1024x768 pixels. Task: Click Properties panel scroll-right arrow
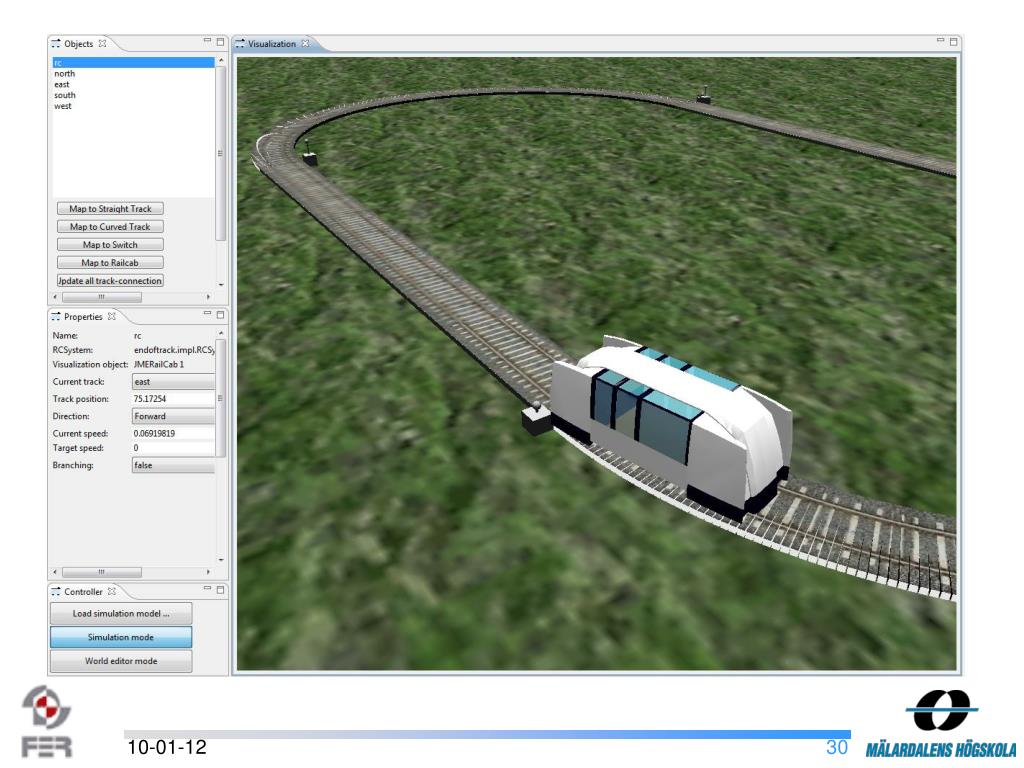tap(208, 572)
